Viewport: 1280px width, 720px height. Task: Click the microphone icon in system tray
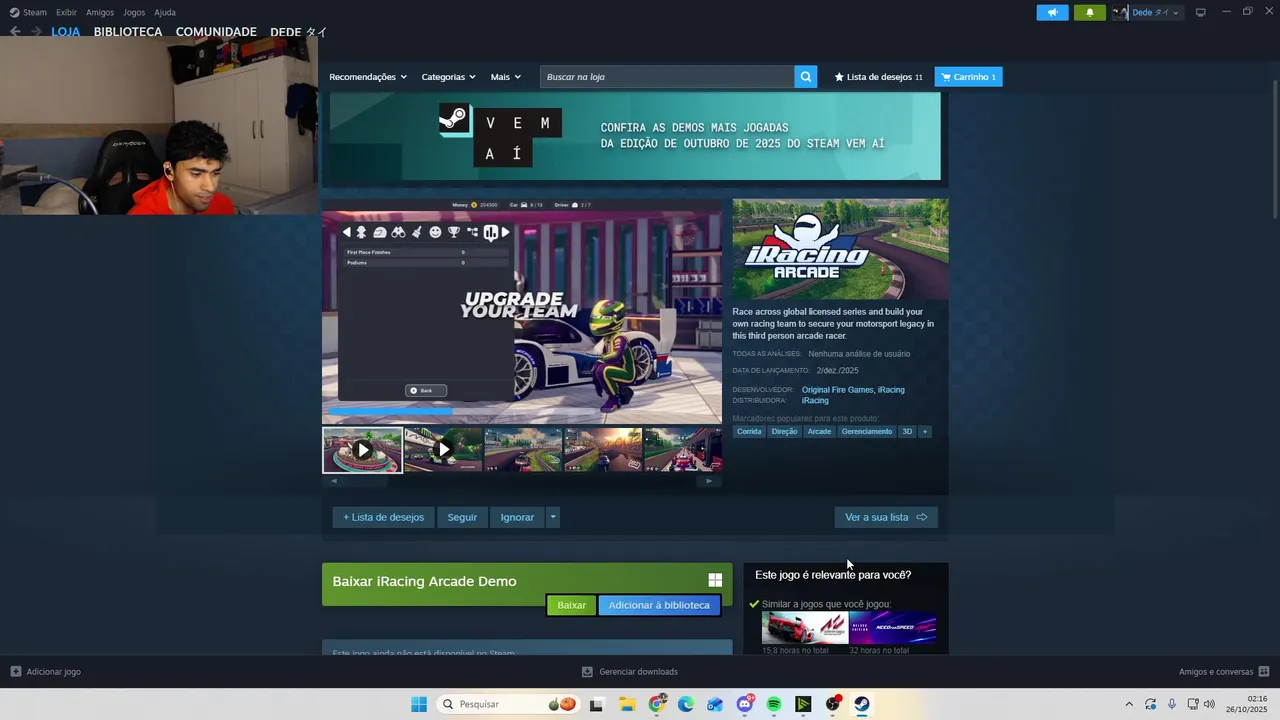1172,704
